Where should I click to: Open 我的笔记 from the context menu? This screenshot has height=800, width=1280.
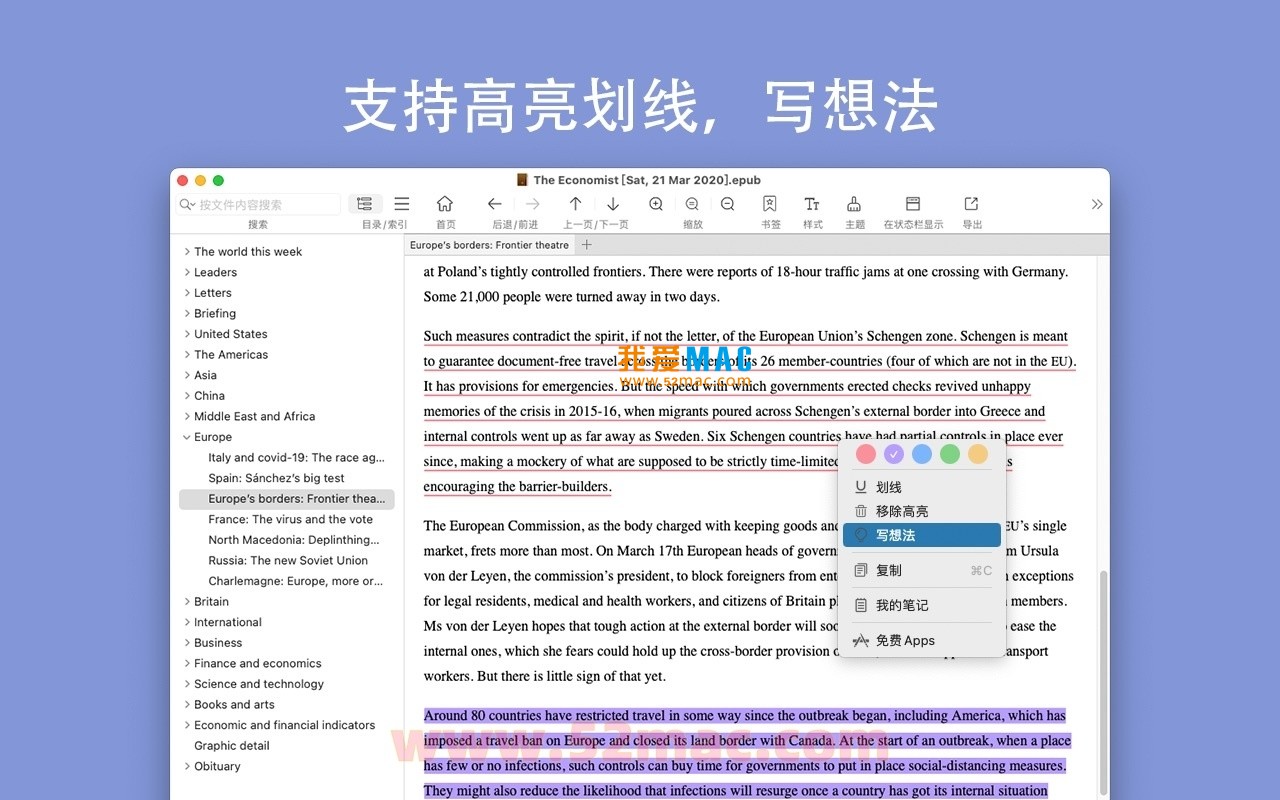click(899, 605)
